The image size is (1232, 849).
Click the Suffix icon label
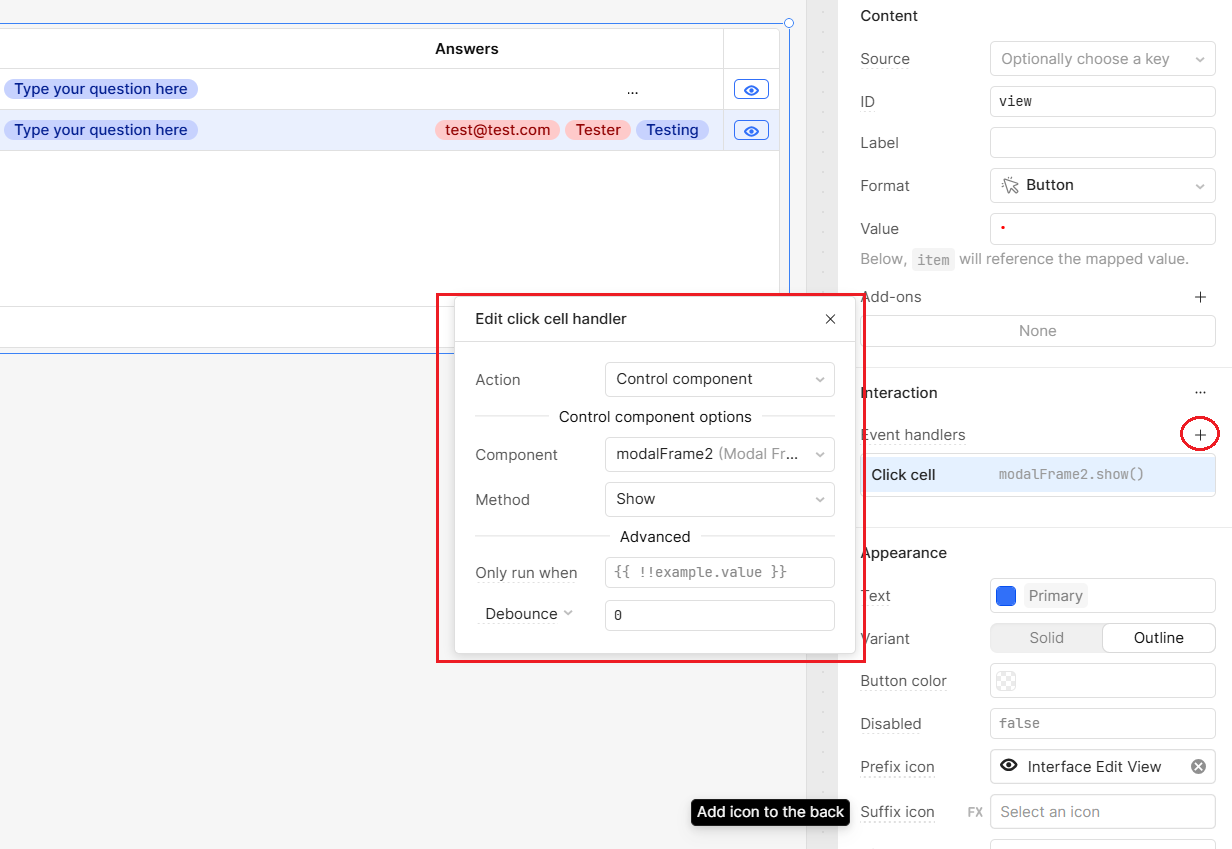[897, 812]
